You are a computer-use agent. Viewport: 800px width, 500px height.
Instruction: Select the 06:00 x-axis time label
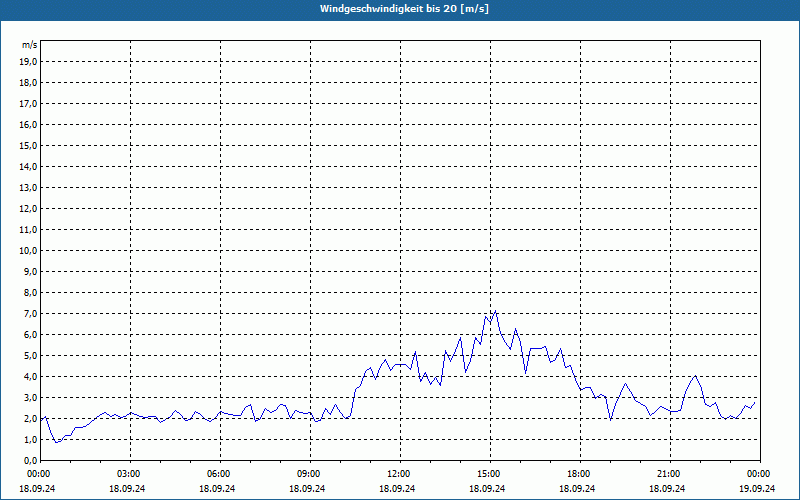[219, 474]
